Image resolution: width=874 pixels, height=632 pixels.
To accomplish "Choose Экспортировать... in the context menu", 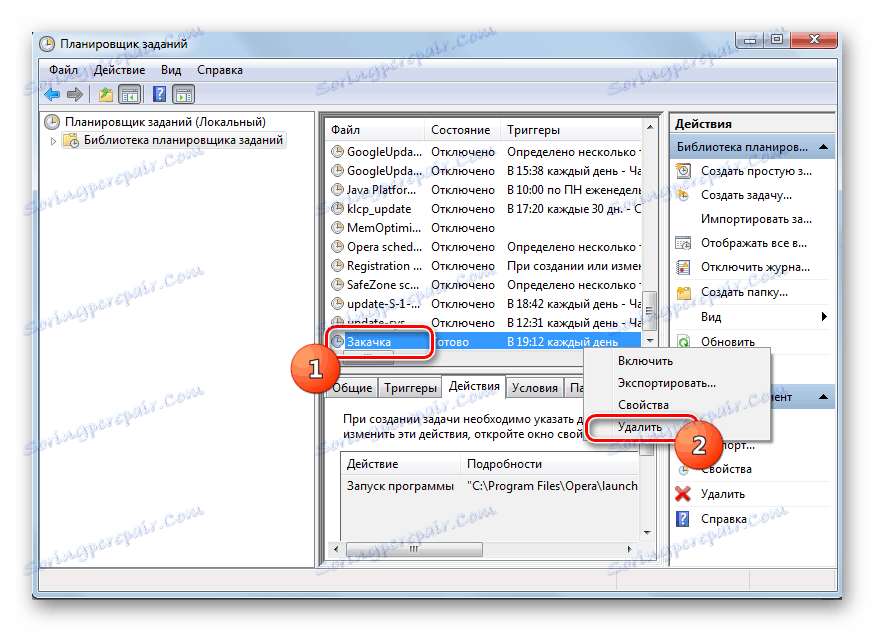I will click(677, 383).
